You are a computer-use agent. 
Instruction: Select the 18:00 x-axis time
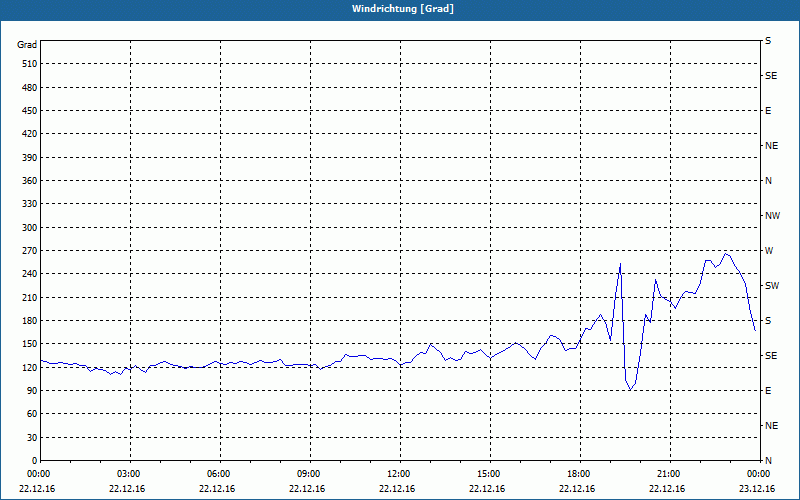(x=579, y=474)
